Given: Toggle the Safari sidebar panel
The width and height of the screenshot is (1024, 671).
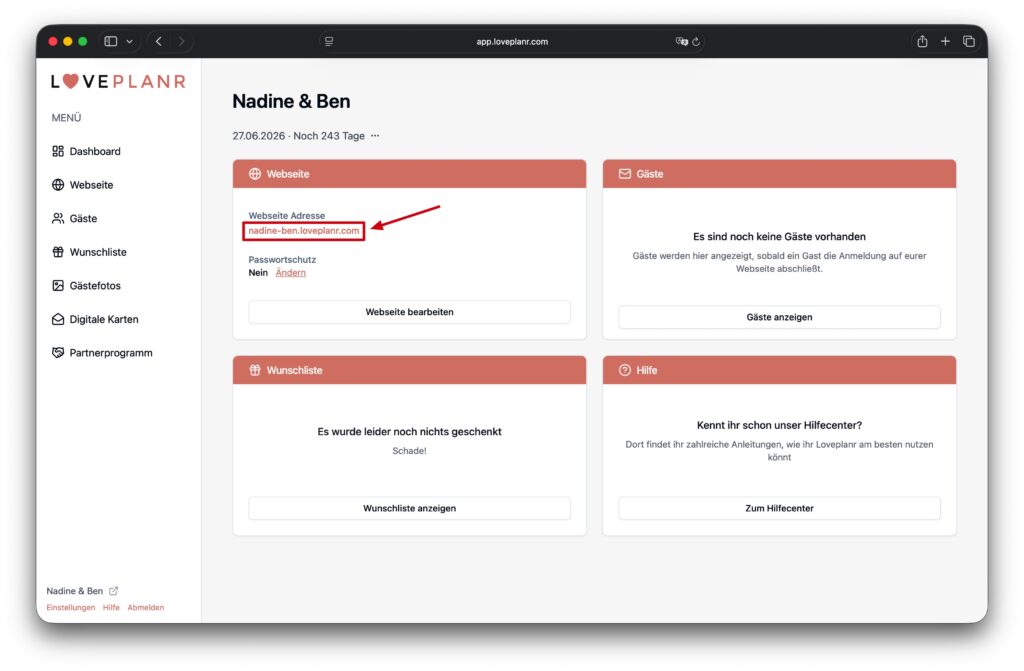Looking at the screenshot, I should 110,41.
